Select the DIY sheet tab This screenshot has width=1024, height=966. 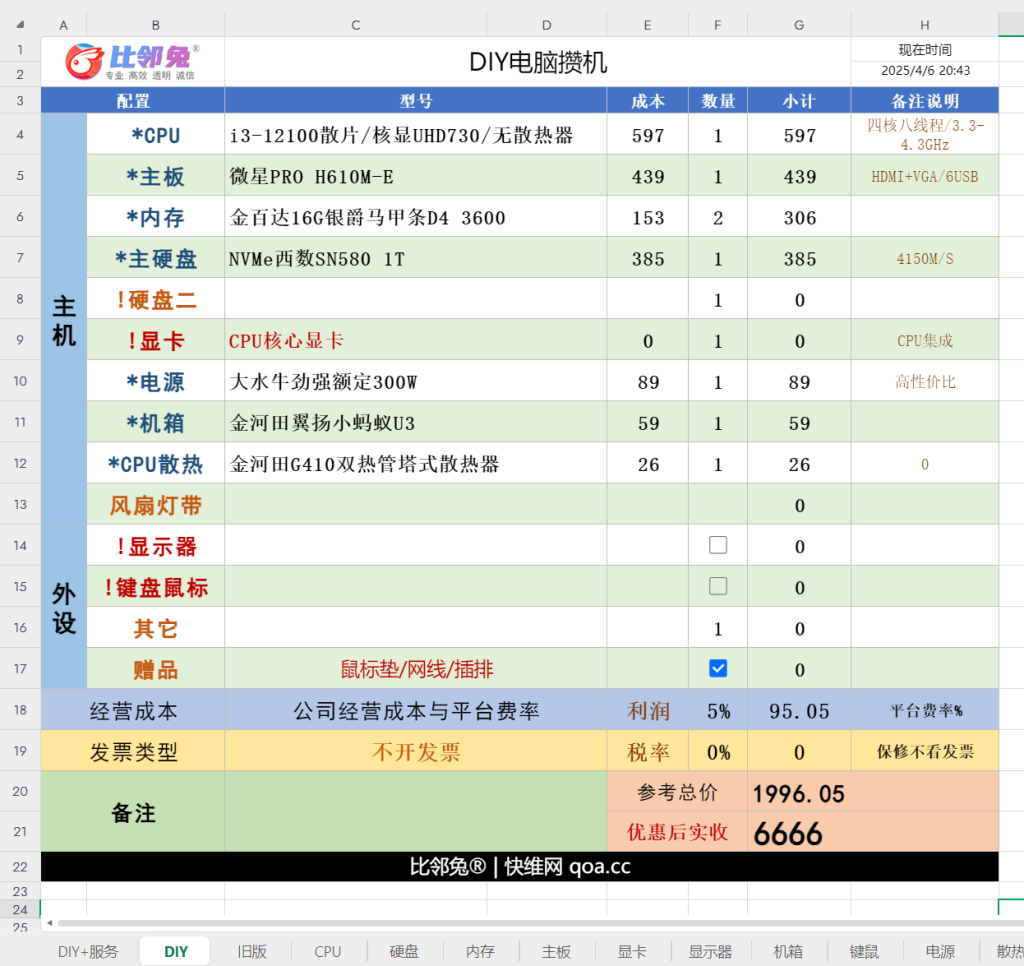click(x=176, y=952)
